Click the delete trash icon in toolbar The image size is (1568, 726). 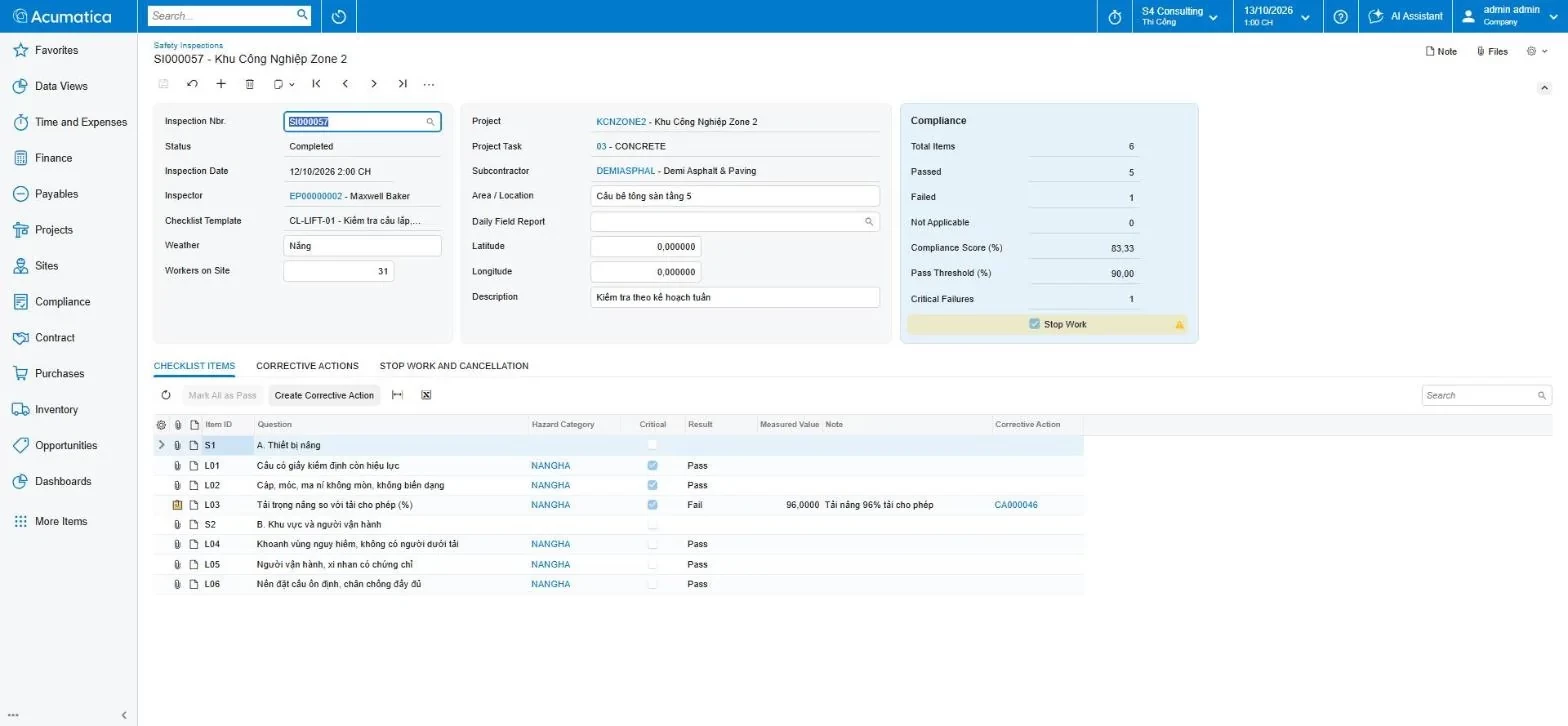pos(250,84)
